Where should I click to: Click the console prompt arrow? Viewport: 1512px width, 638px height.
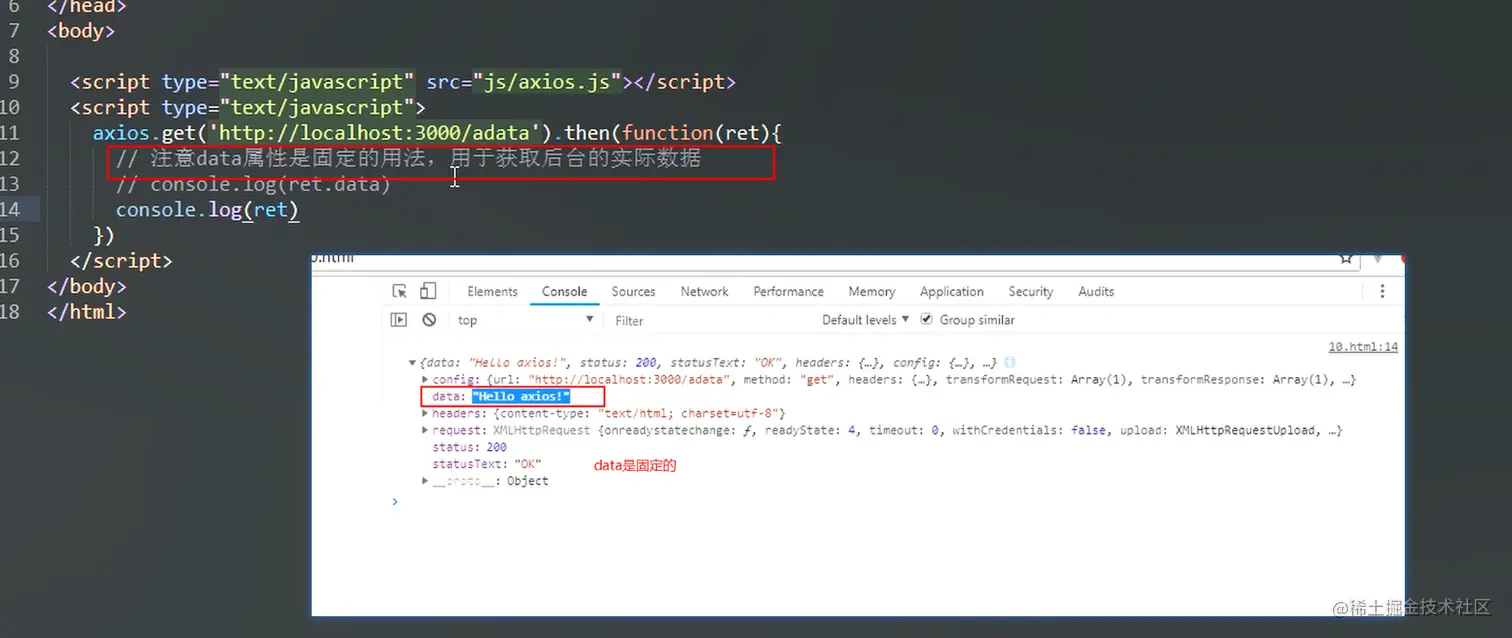pyautogui.click(x=395, y=501)
